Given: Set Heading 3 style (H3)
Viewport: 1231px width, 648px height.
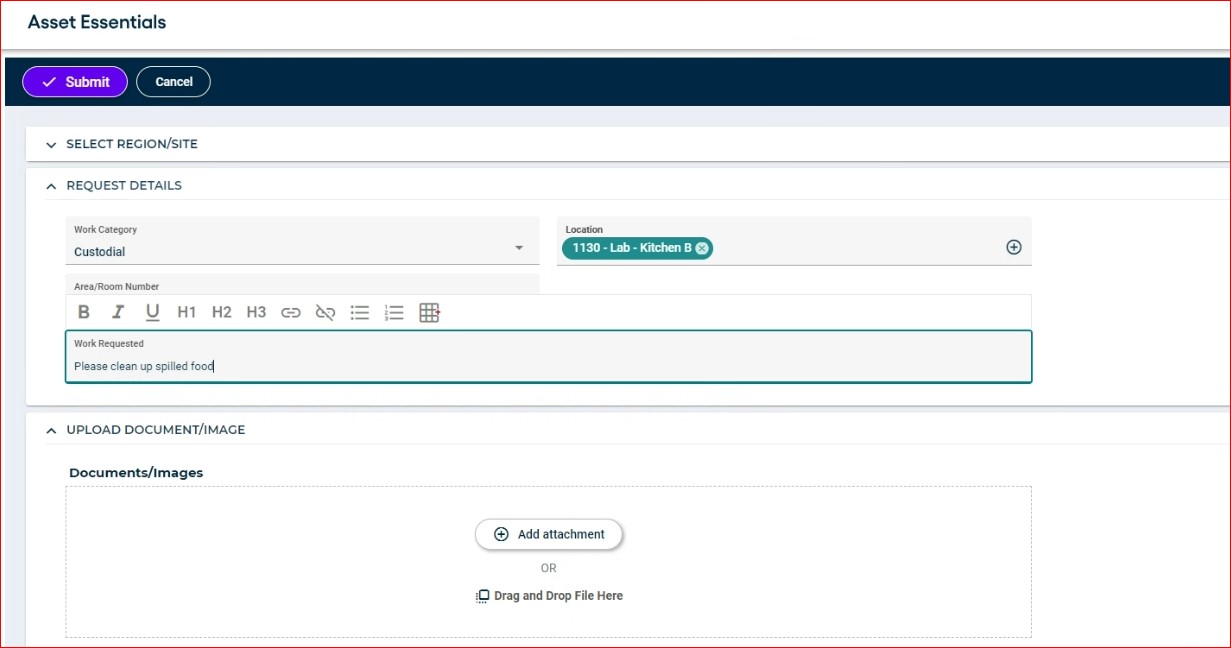Looking at the screenshot, I should coord(256,312).
